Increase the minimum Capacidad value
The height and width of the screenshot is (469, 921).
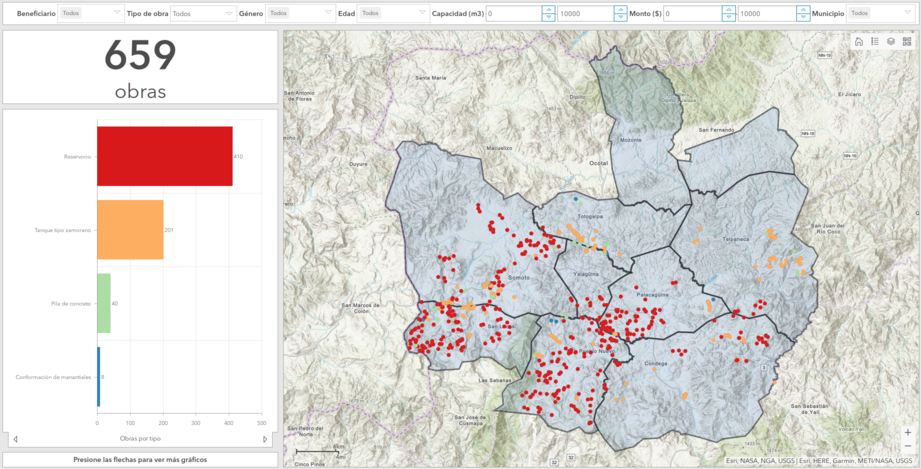[x=548, y=10]
